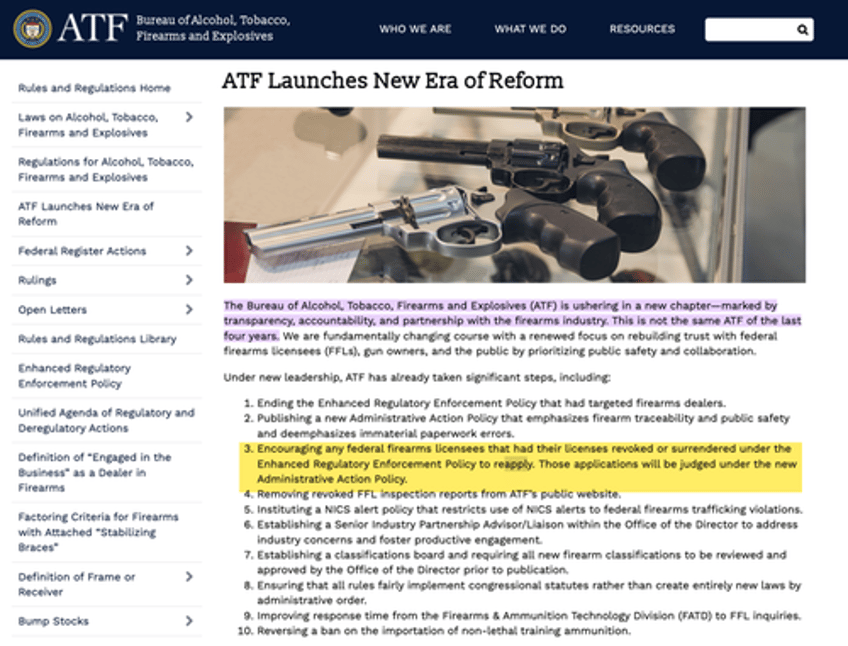Open the Who We Are menu
Screen dimensions: 848x646
point(415,29)
